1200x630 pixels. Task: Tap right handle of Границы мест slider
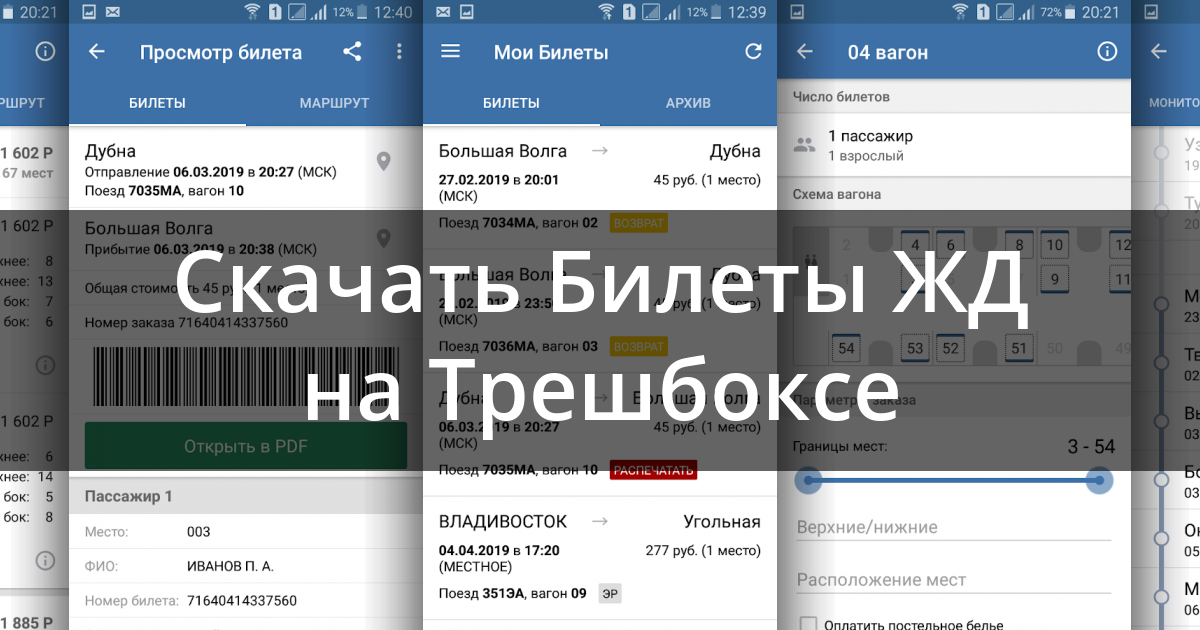point(1100,481)
